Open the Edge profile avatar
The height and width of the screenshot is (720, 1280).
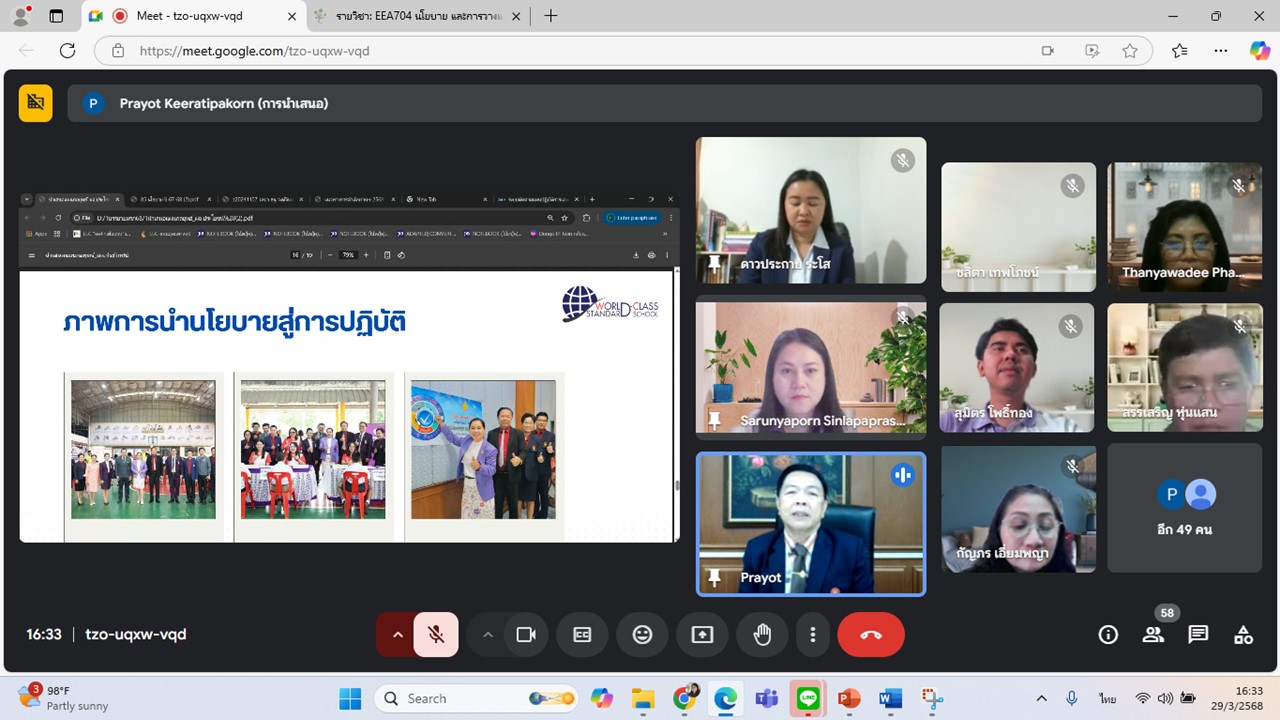pyautogui.click(x=20, y=16)
